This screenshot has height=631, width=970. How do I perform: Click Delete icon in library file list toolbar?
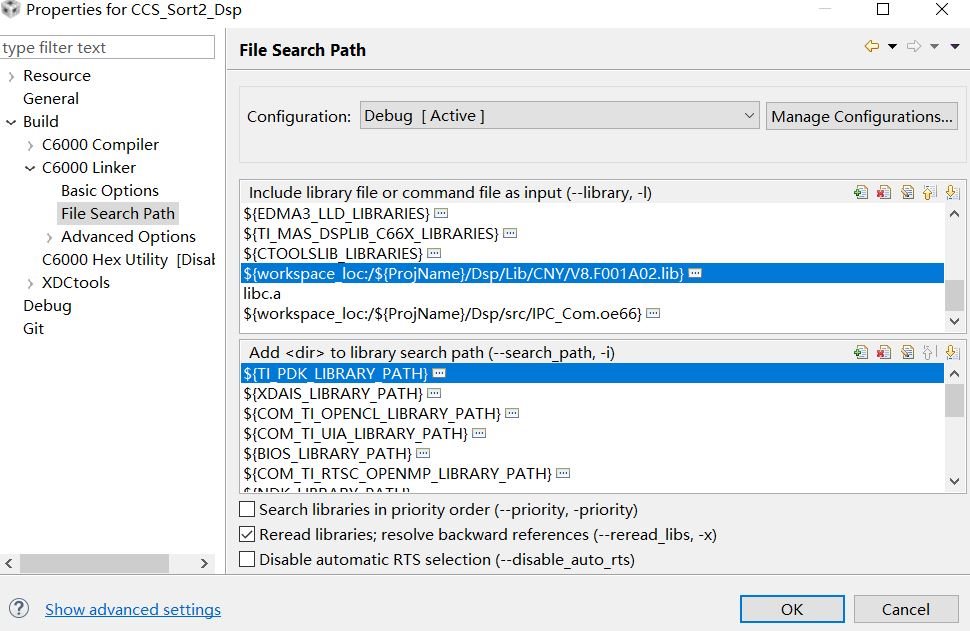(883, 193)
